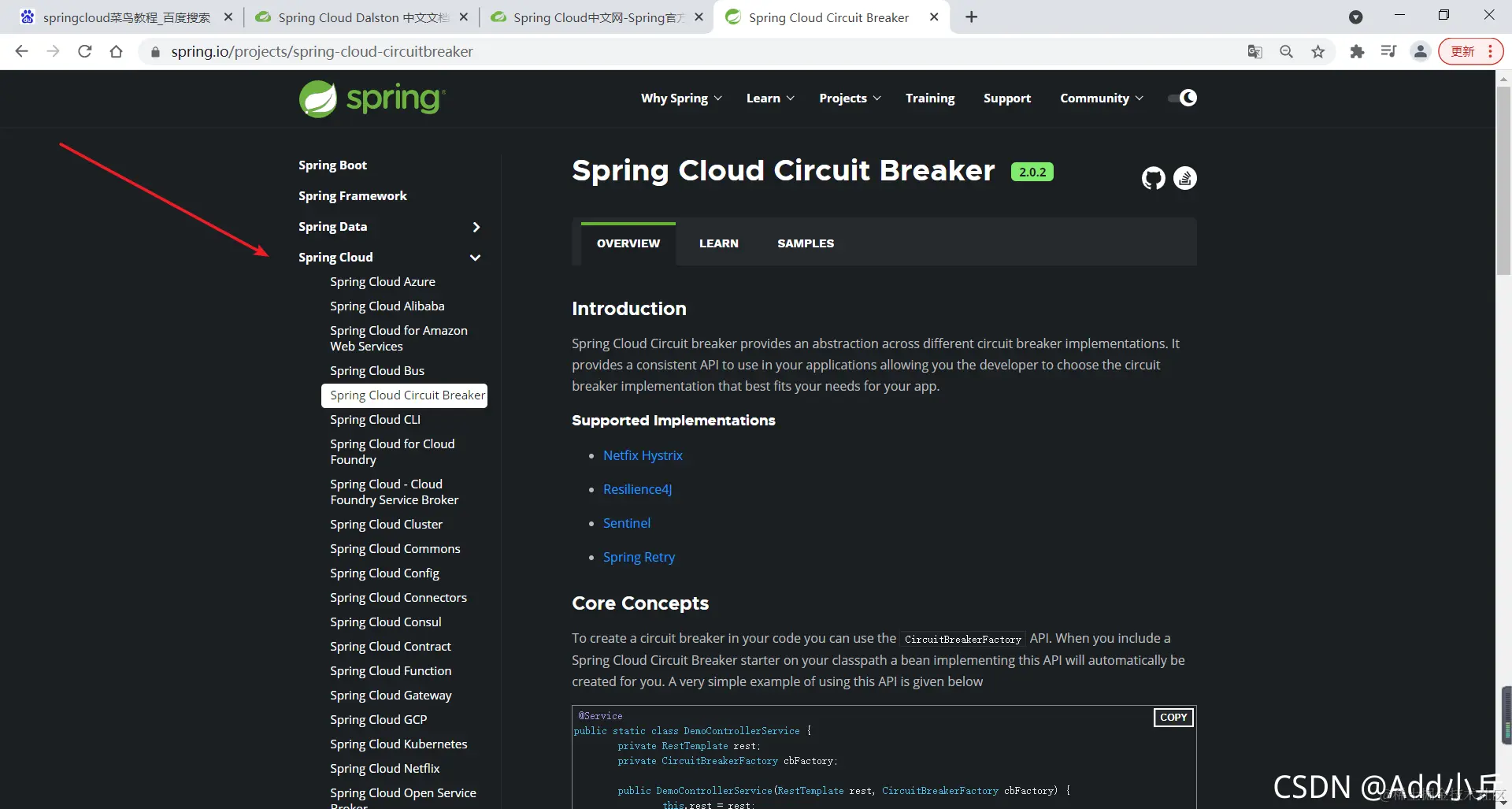
Task: Open Sentinel link
Action: [627, 523]
